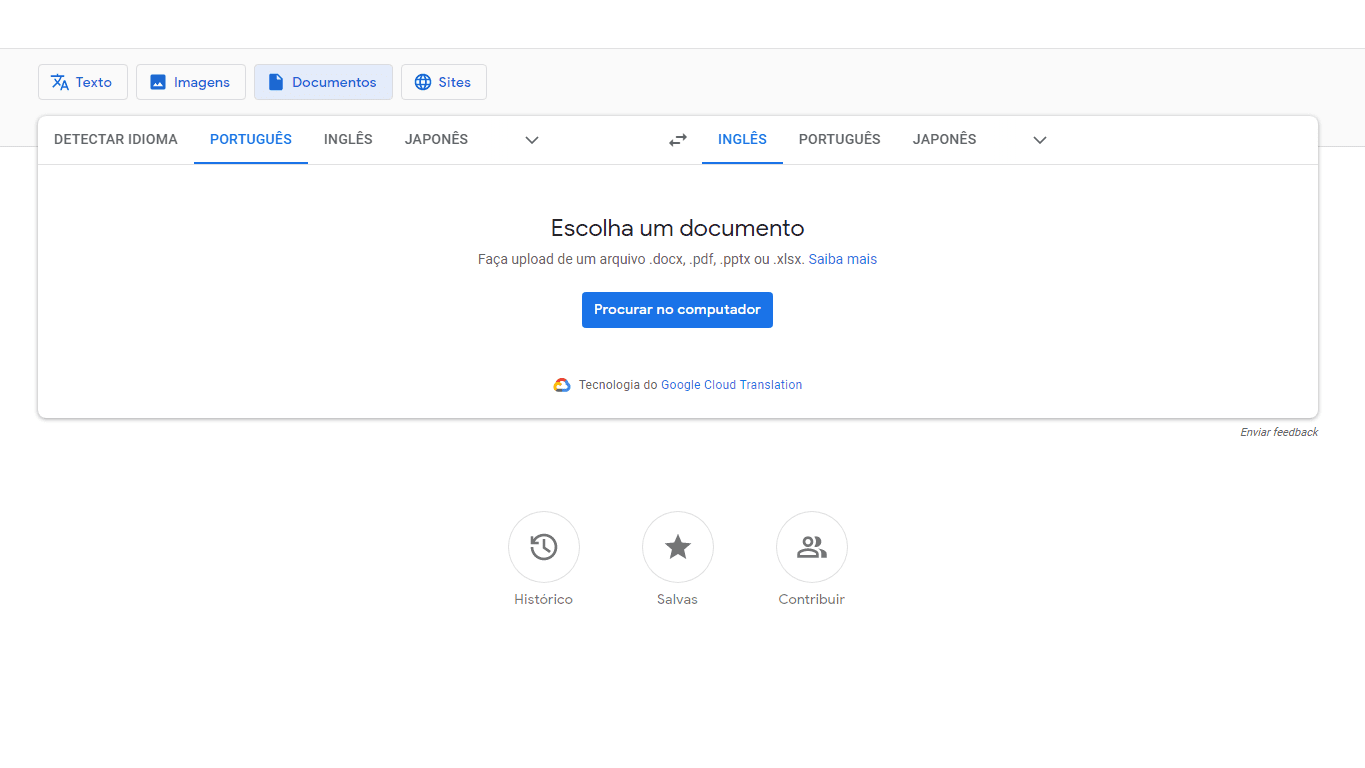The width and height of the screenshot is (1365, 768).
Task: Choose Detectar idioma as source language
Action: (116, 140)
